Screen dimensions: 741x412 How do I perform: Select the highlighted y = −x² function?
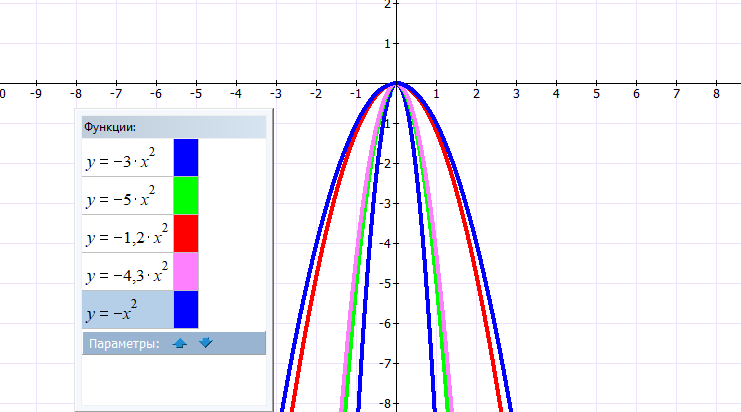(x=113, y=310)
